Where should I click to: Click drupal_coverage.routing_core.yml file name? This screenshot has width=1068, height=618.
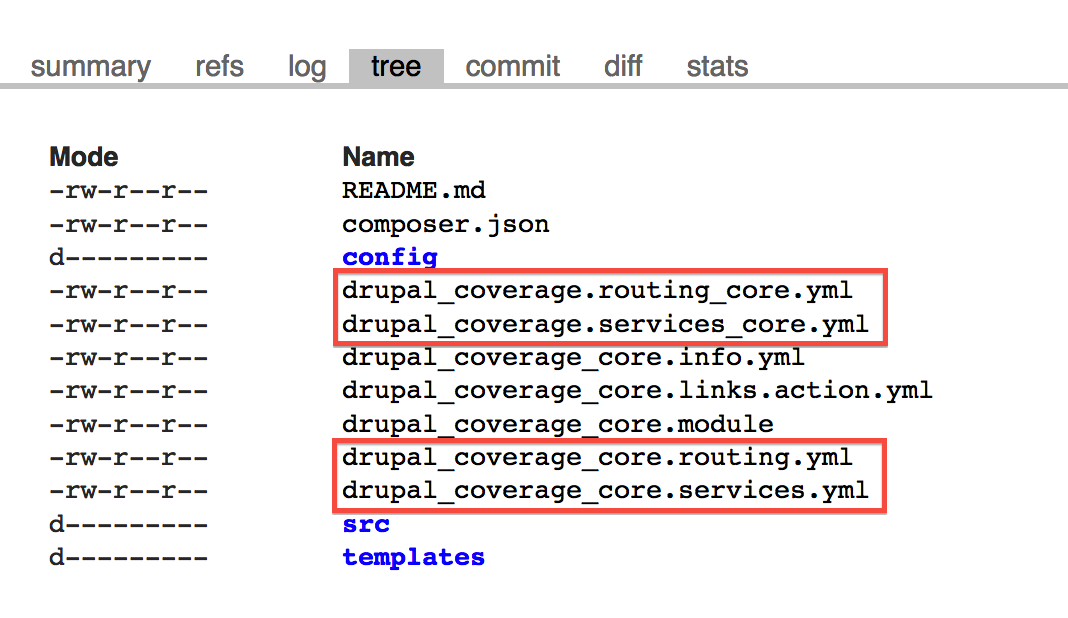pos(597,291)
